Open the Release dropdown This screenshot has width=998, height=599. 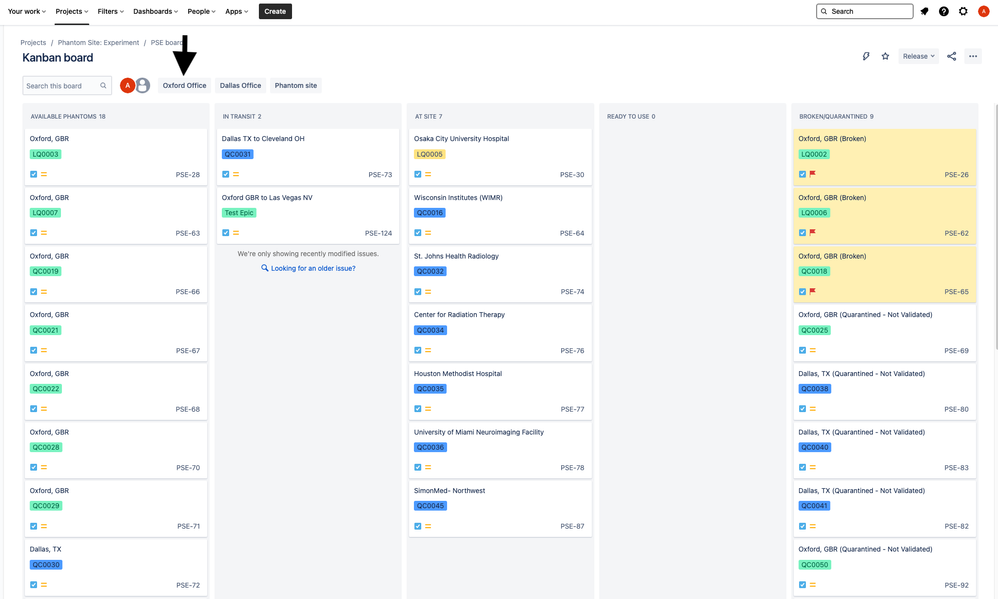point(918,56)
